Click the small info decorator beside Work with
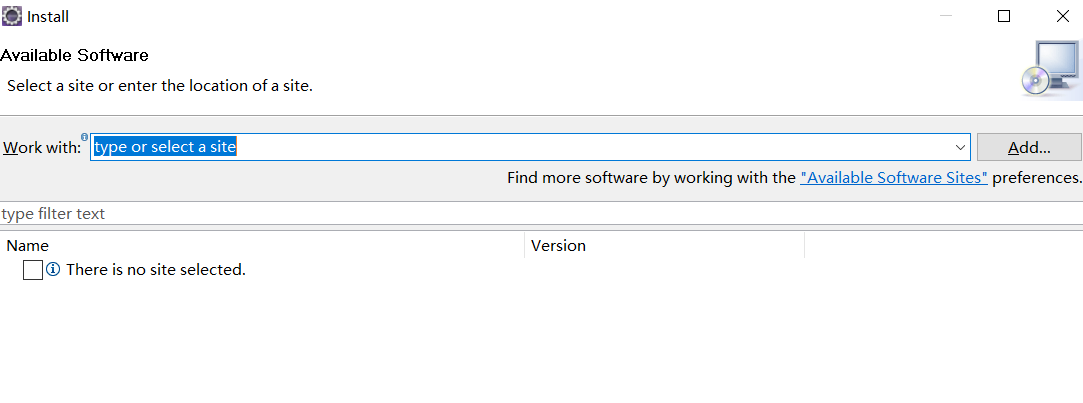 84,137
